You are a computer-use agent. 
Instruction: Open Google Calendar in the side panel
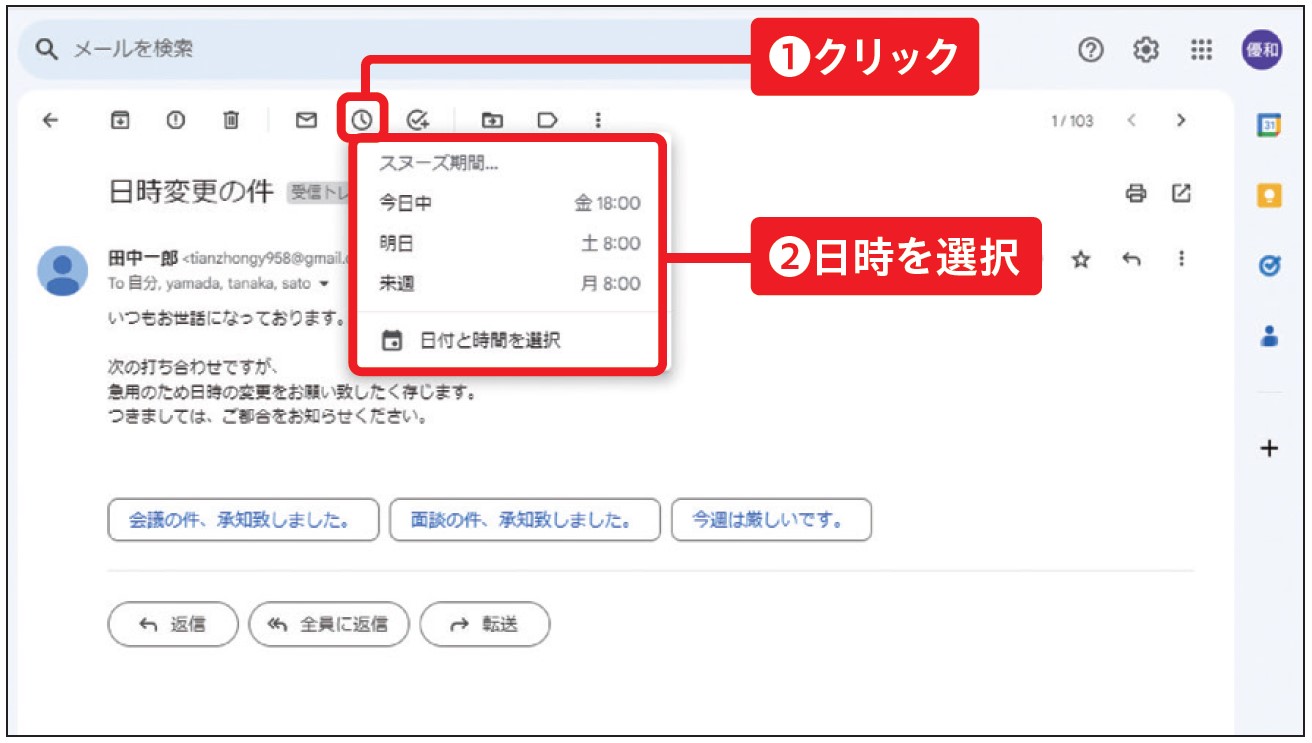1268,125
